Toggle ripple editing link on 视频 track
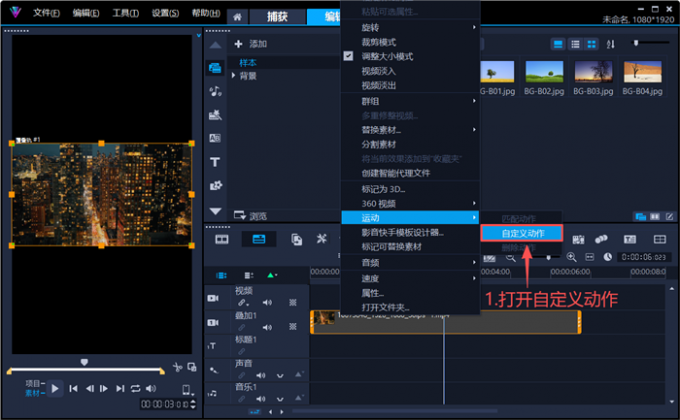This screenshot has height=420, width=680. pos(243,303)
